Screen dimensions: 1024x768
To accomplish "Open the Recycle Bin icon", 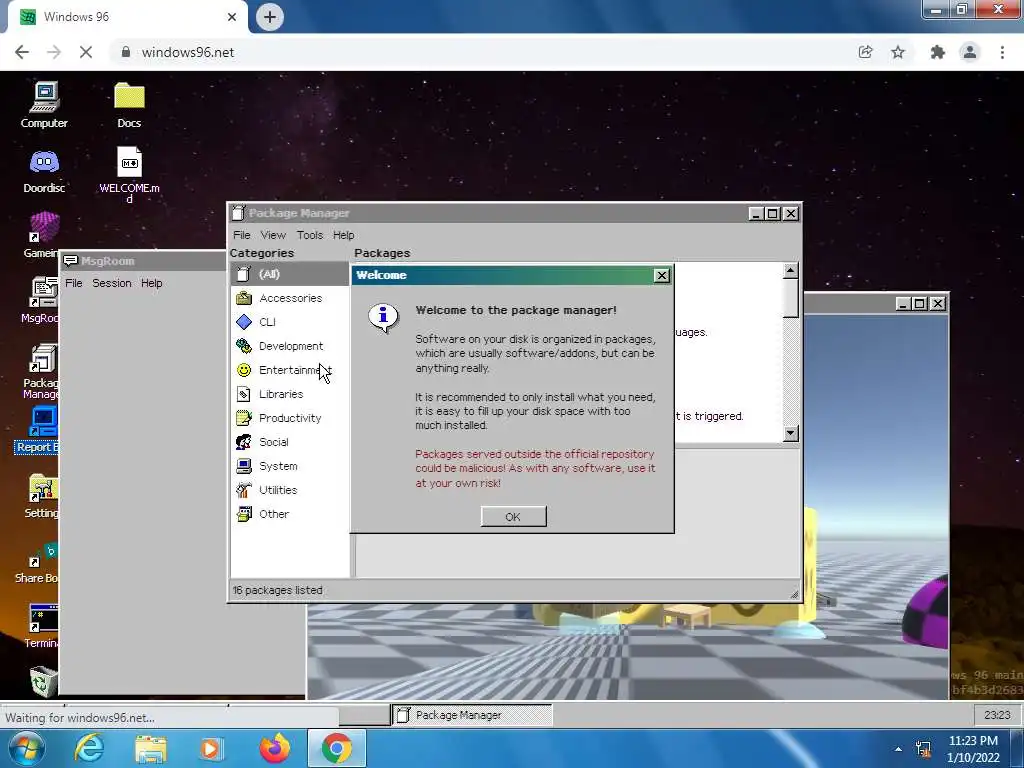I will coord(43,680).
